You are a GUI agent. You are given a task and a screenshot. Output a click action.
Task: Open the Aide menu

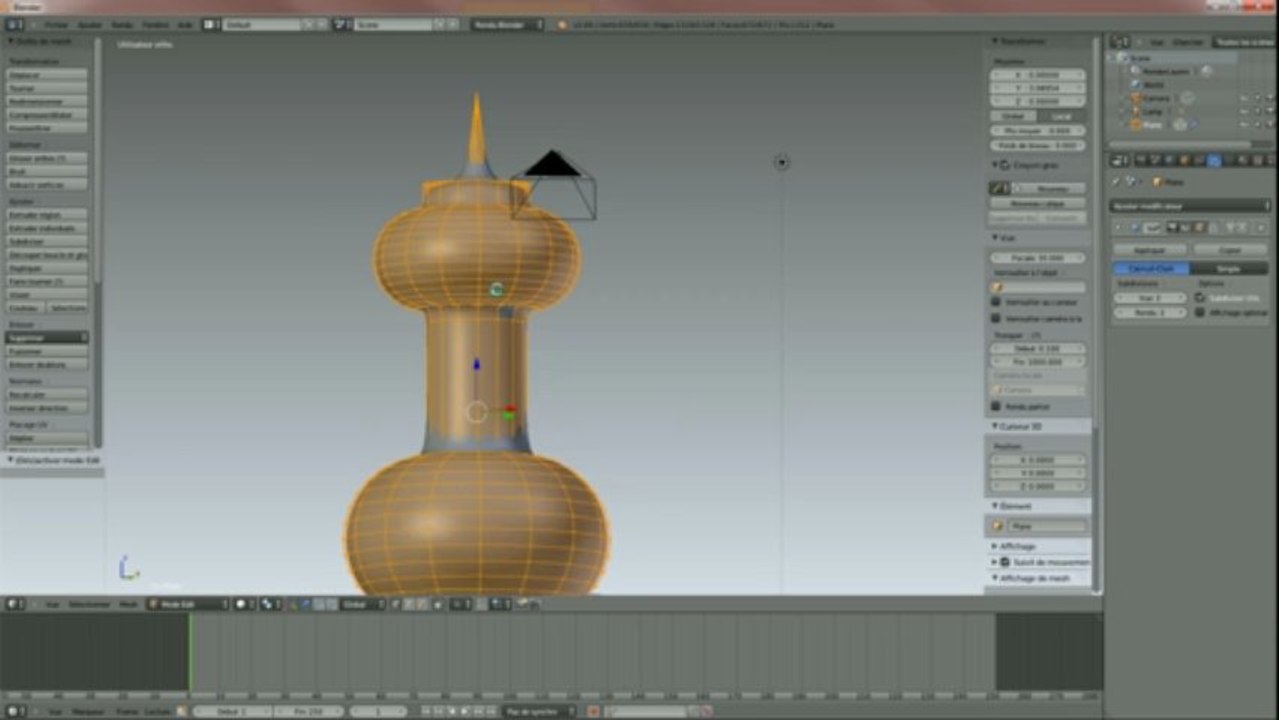click(184, 24)
